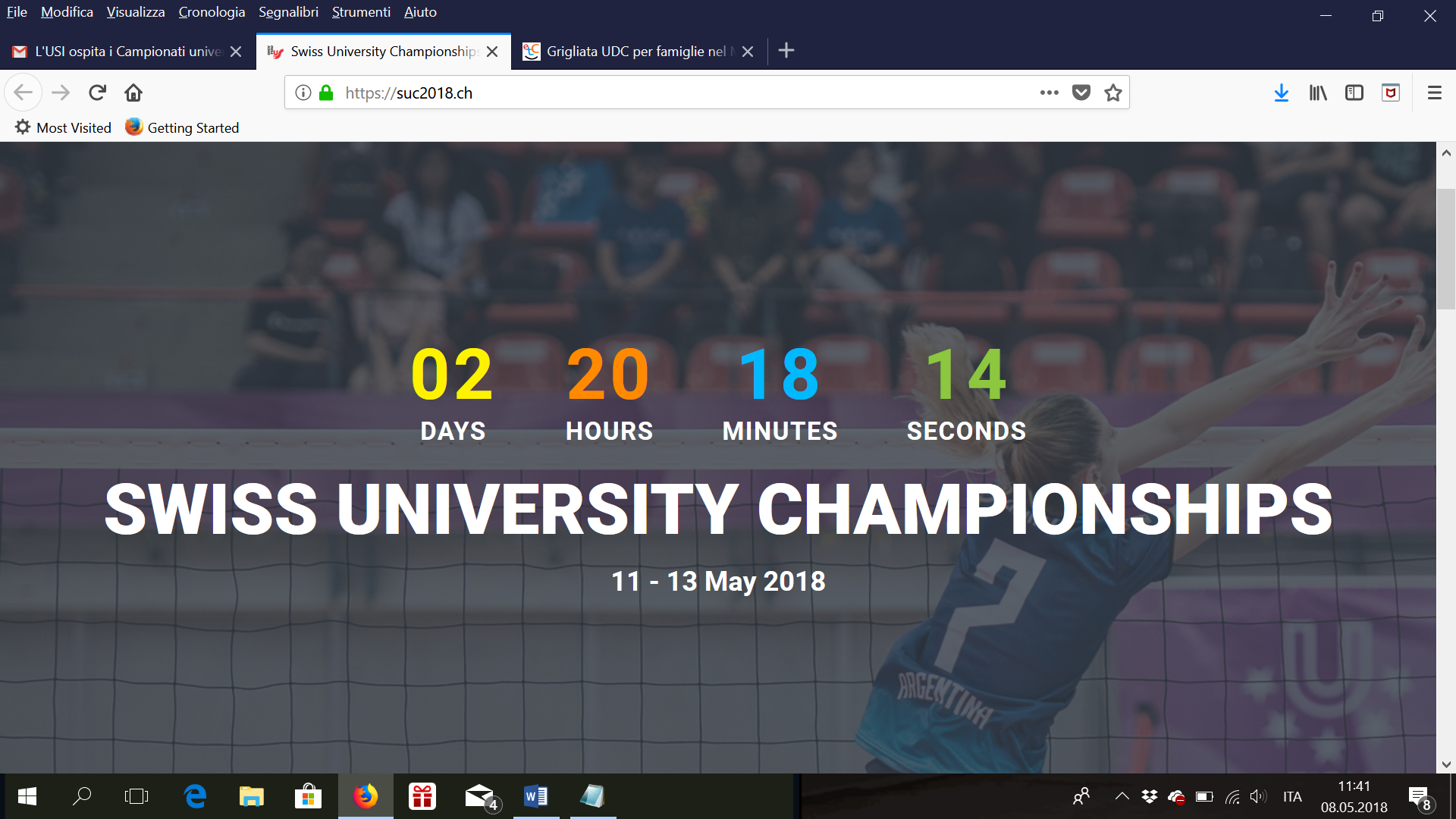Close the L'USI ospita i Campionati tab
Viewport: 1456px width, 819px height.
tap(236, 52)
